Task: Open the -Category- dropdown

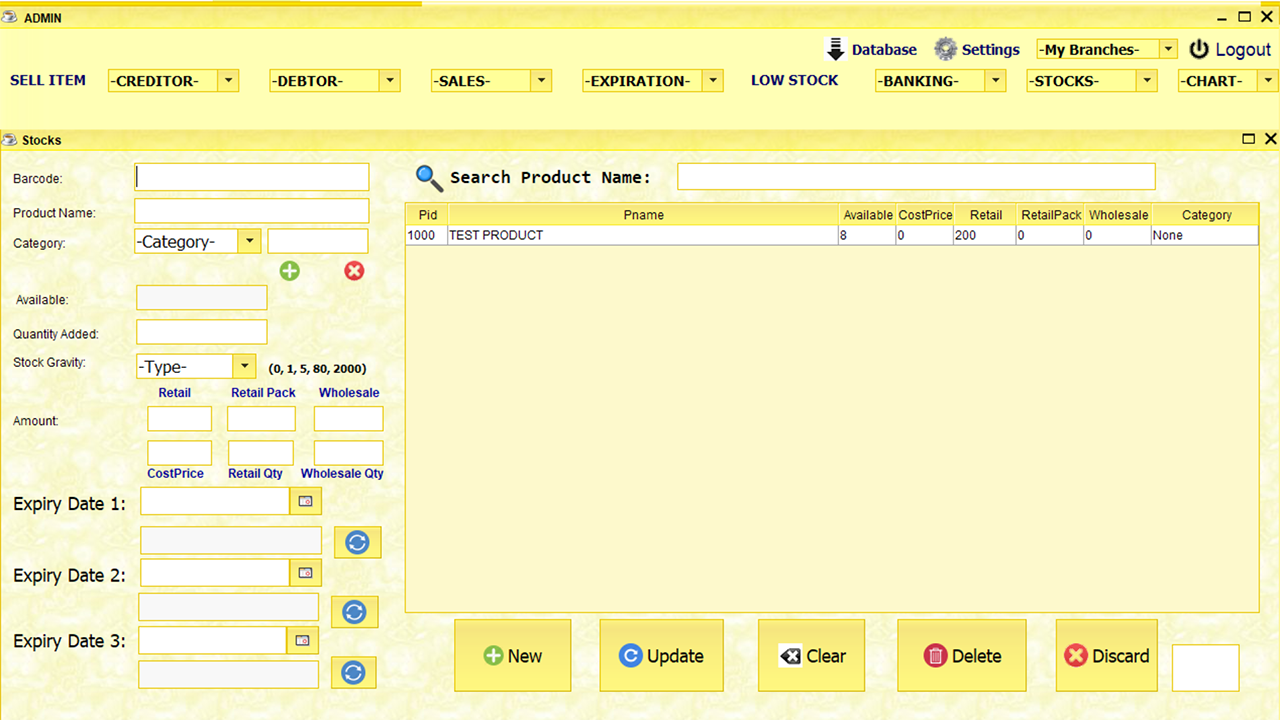Action: [248, 241]
